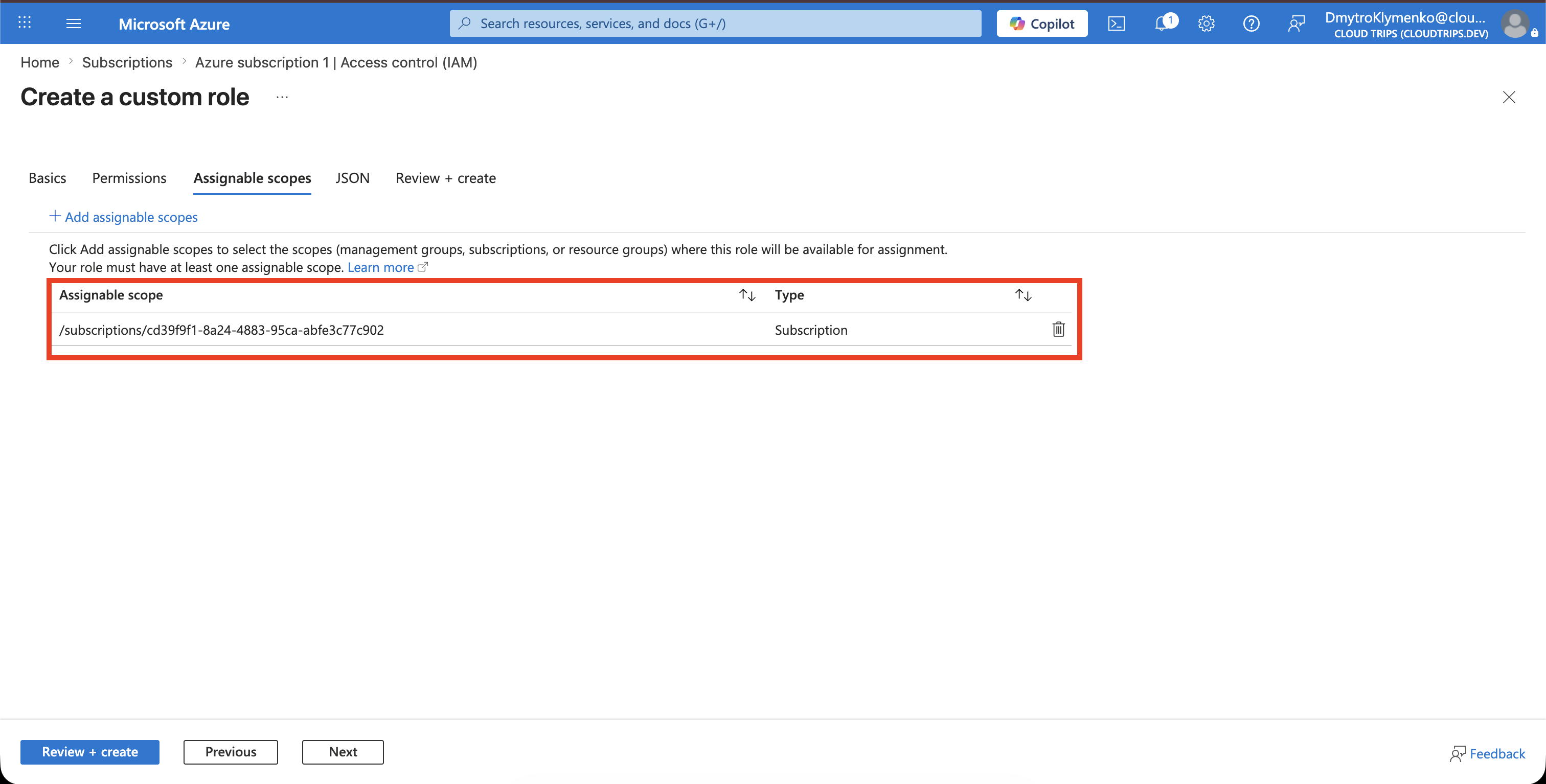
Task: Click Add assignable scopes
Action: point(123,217)
